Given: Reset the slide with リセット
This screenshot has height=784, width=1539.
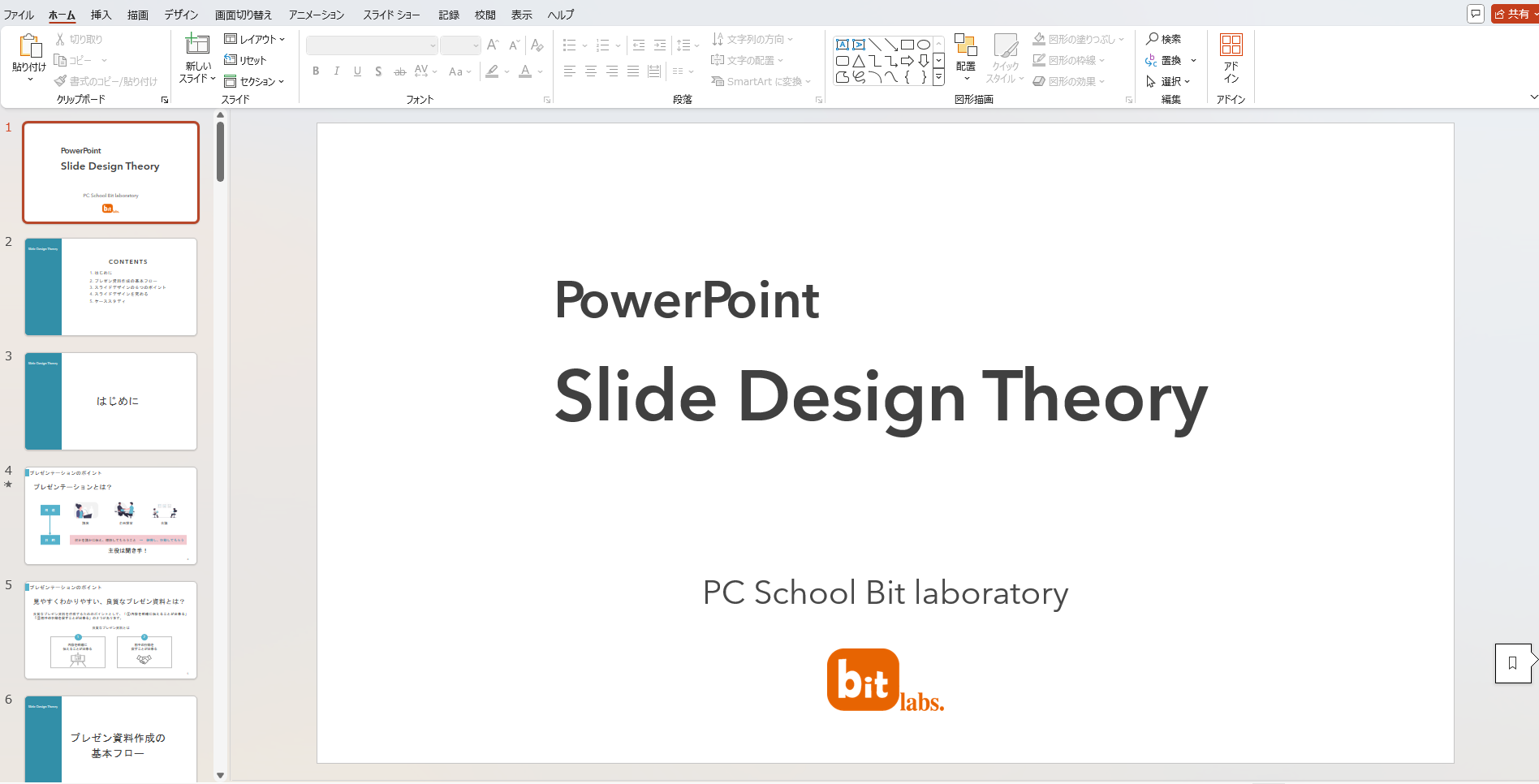Looking at the screenshot, I should [x=245, y=60].
